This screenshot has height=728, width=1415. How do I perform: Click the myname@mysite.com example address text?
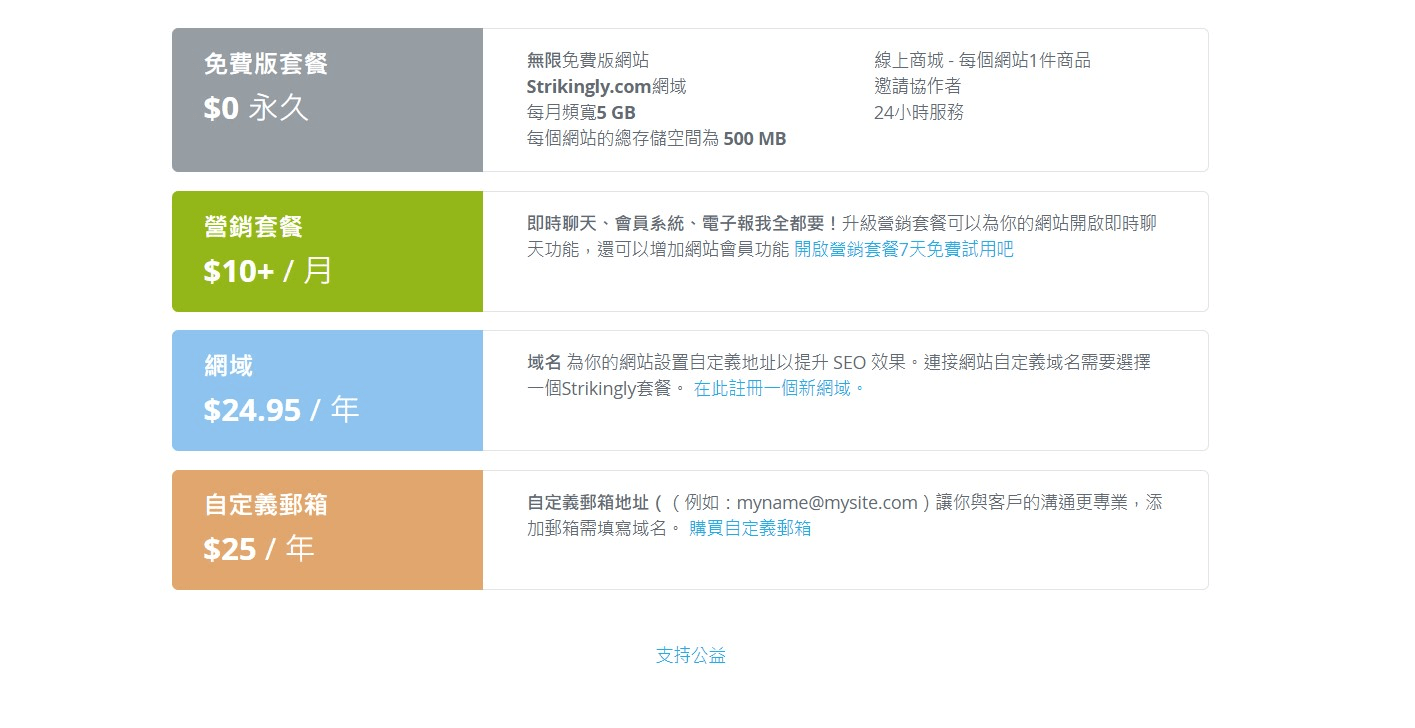click(827, 503)
